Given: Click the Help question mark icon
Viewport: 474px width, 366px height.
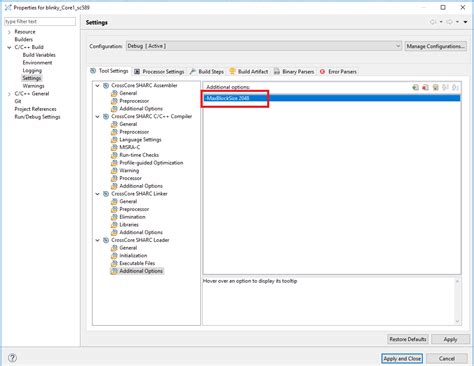Looking at the screenshot, I should [x=12, y=358].
